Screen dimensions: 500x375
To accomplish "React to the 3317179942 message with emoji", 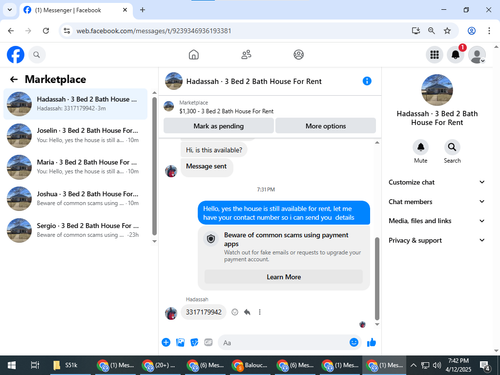I will click(235, 312).
